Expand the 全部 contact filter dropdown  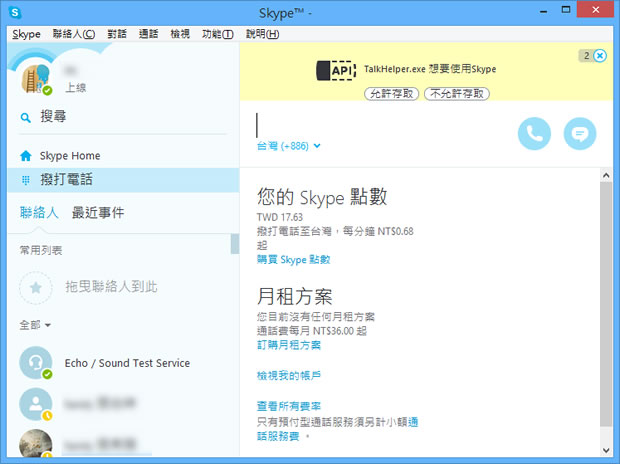35,325
